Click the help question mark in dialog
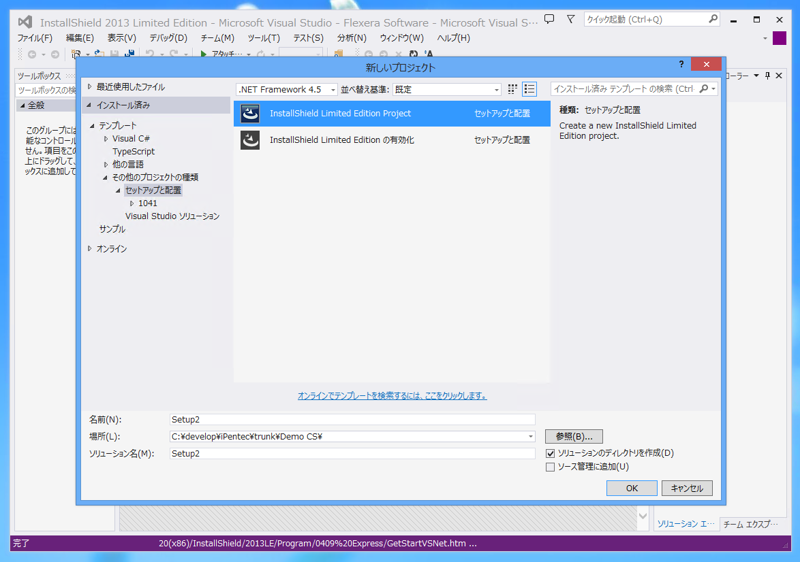800x562 pixels. pyautogui.click(x=681, y=64)
